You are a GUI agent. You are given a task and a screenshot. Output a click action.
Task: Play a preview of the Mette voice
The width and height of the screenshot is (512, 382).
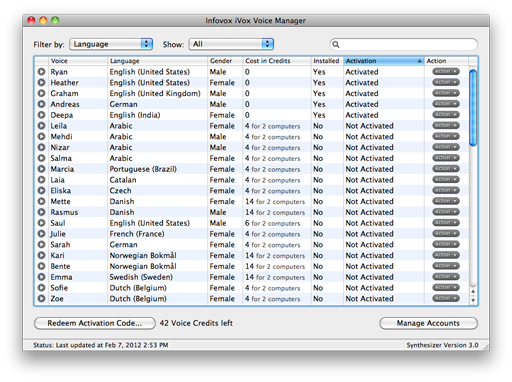[41, 201]
